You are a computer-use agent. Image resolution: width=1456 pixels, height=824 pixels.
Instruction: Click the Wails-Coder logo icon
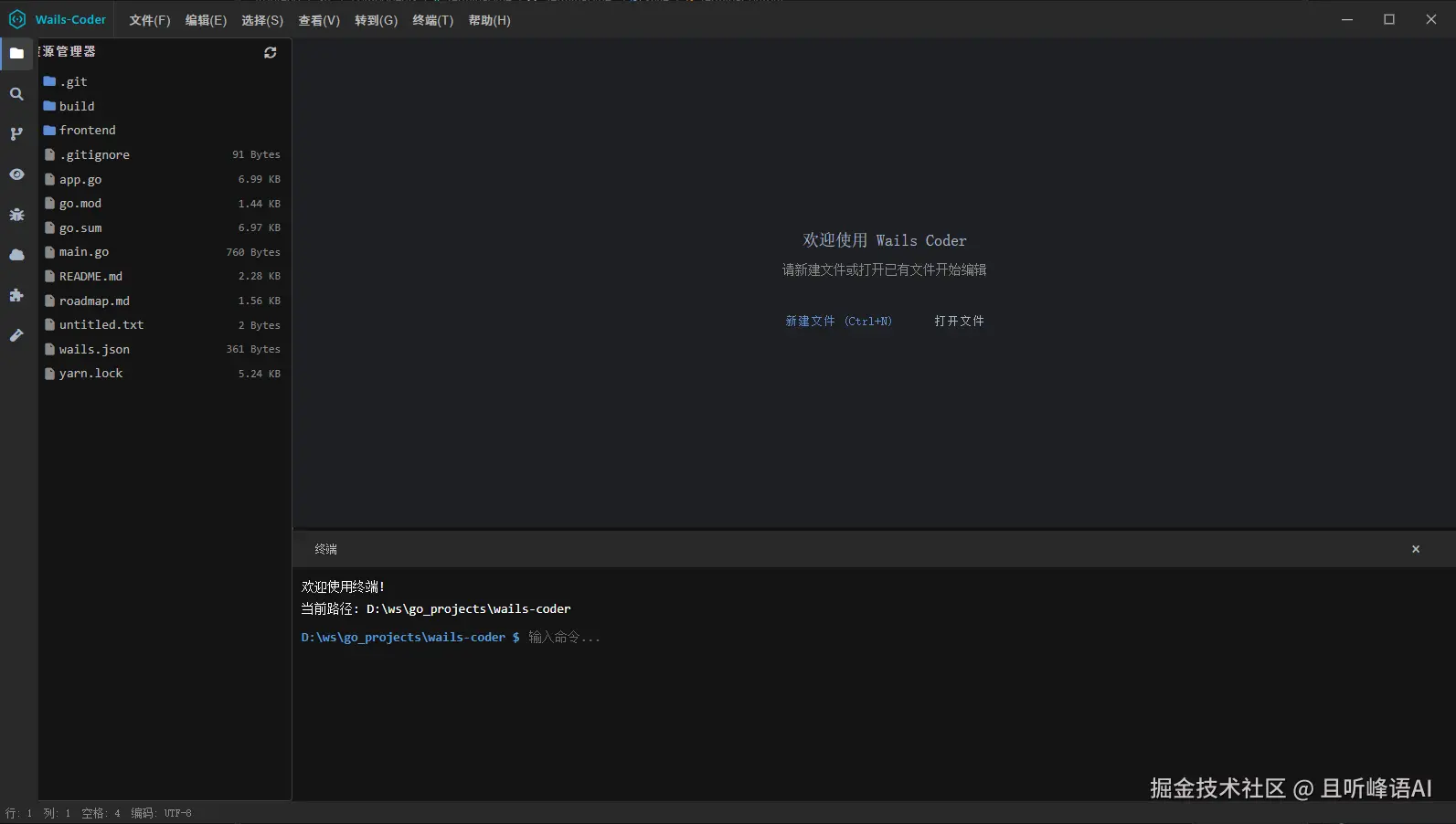(x=17, y=19)
